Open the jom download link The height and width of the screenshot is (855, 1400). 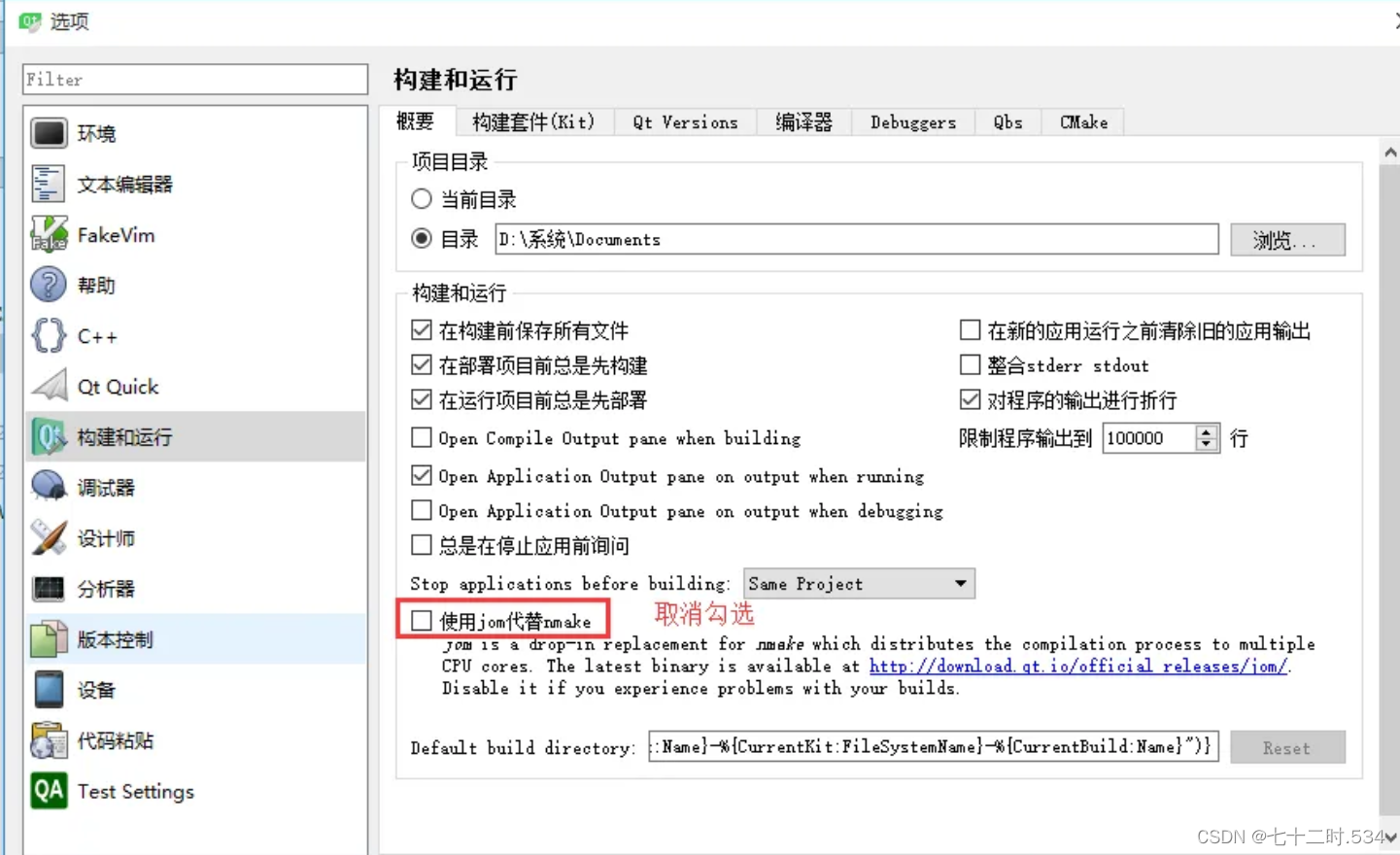point(1078,667)
